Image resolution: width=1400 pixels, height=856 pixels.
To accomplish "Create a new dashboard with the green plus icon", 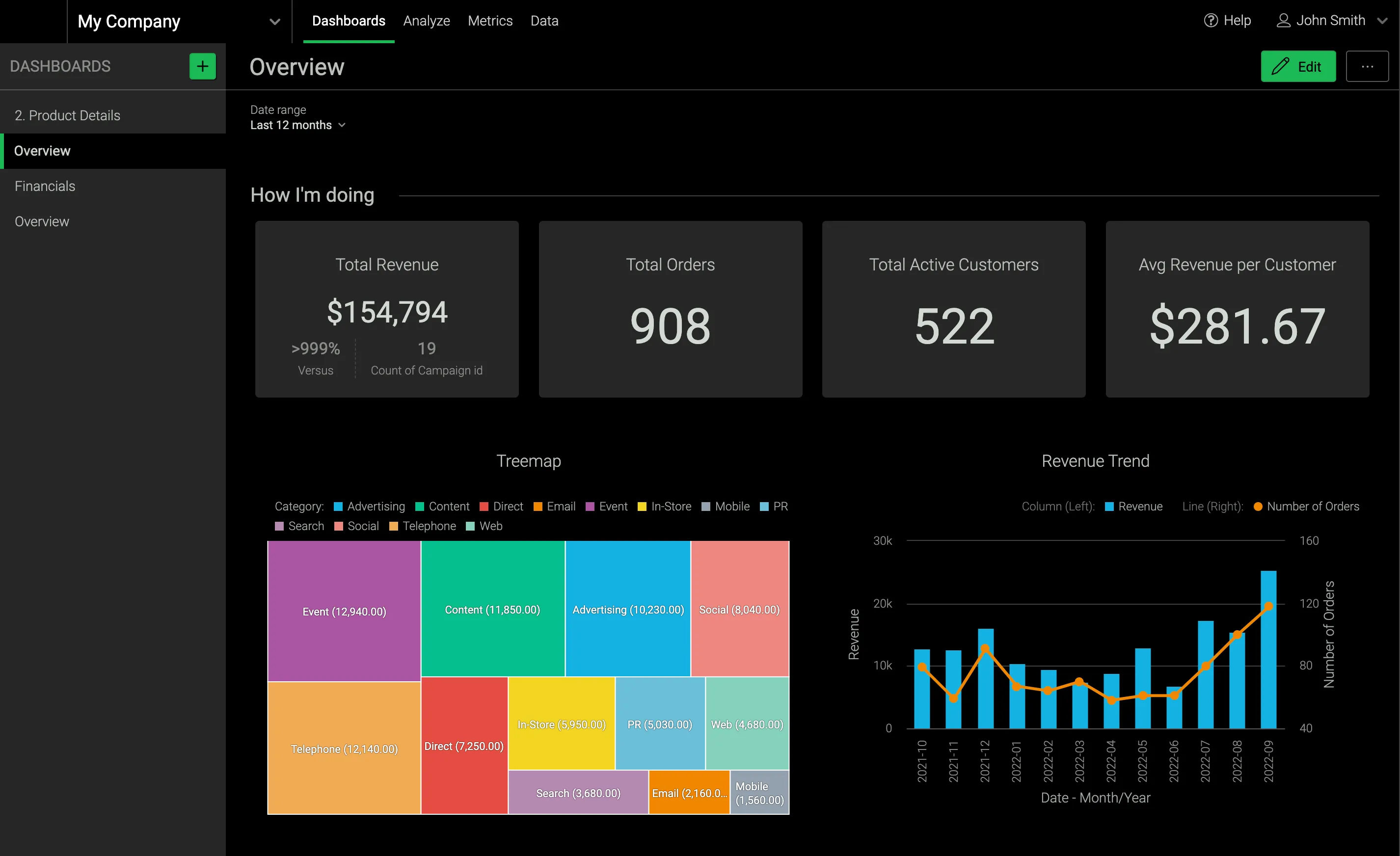I will (x=202, y=66).
